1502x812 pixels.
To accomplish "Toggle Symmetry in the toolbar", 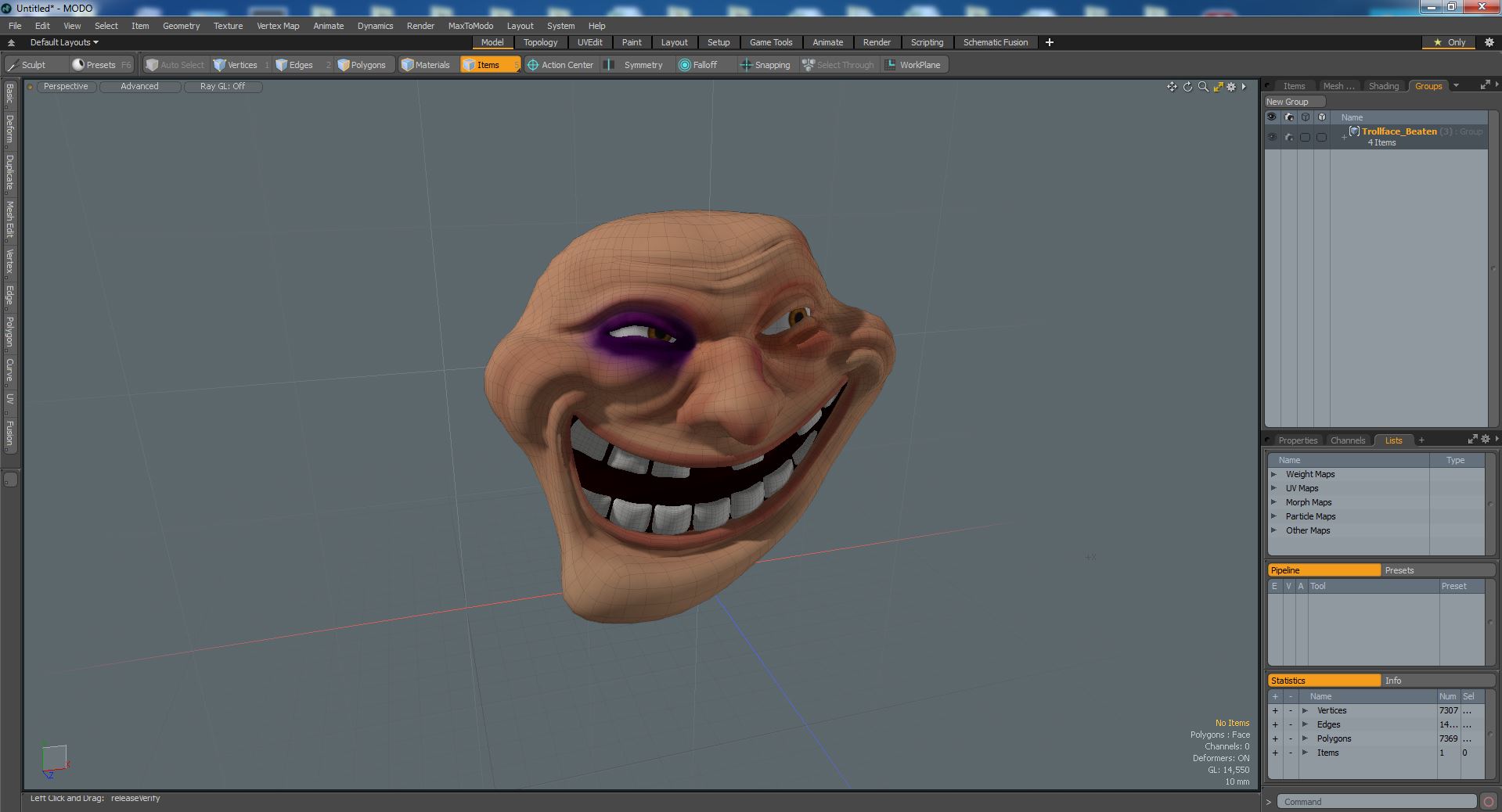I will [636, 65].
